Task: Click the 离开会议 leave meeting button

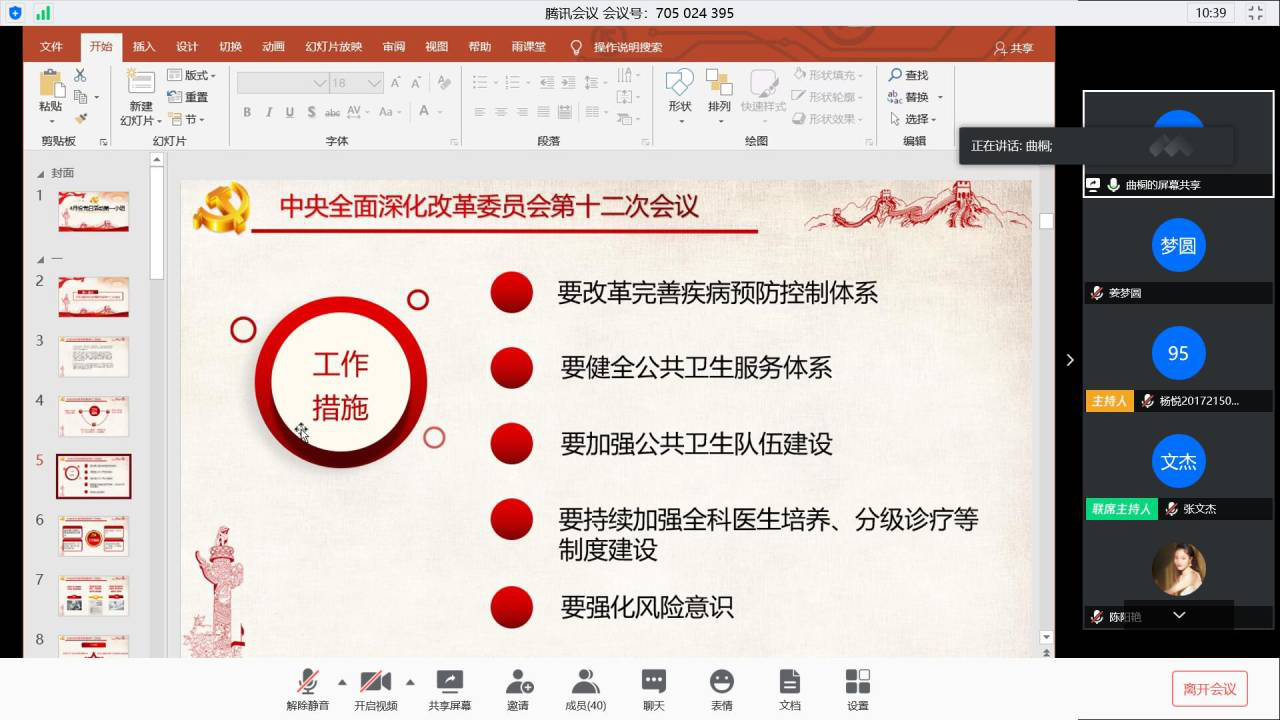Action: [x=1209, y=689]
